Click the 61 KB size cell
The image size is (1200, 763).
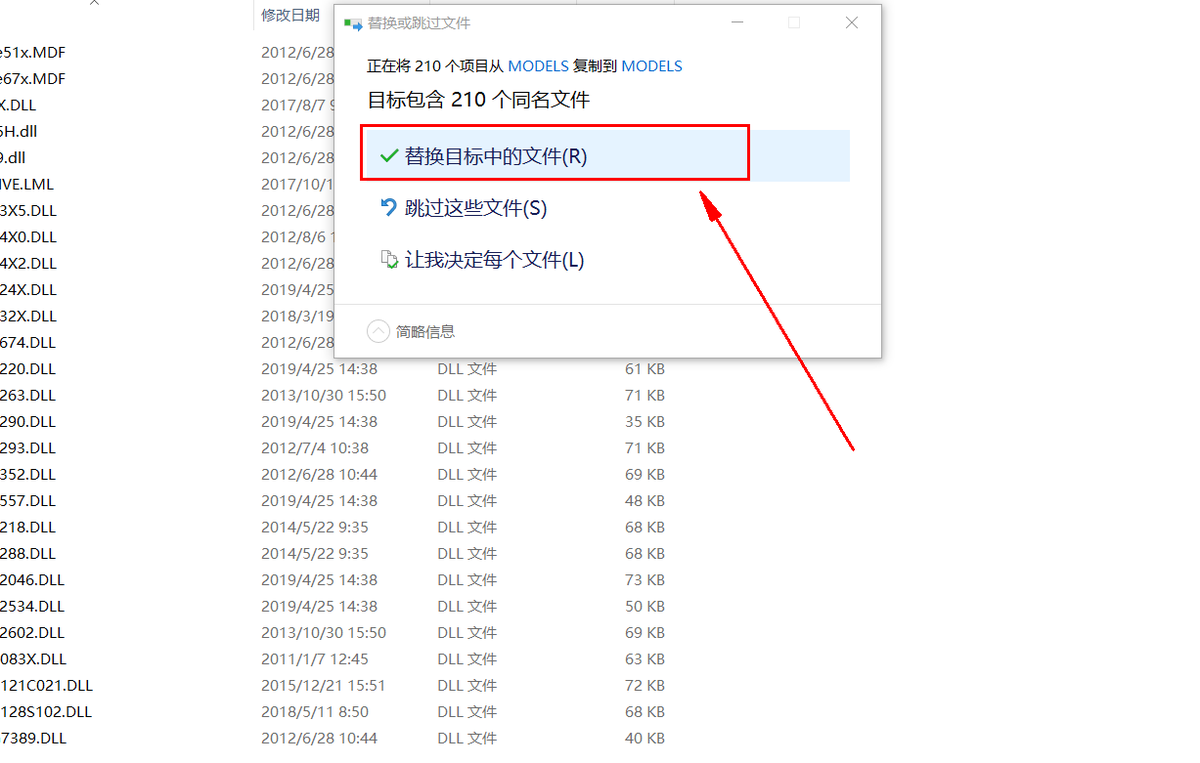click(645, 369)
